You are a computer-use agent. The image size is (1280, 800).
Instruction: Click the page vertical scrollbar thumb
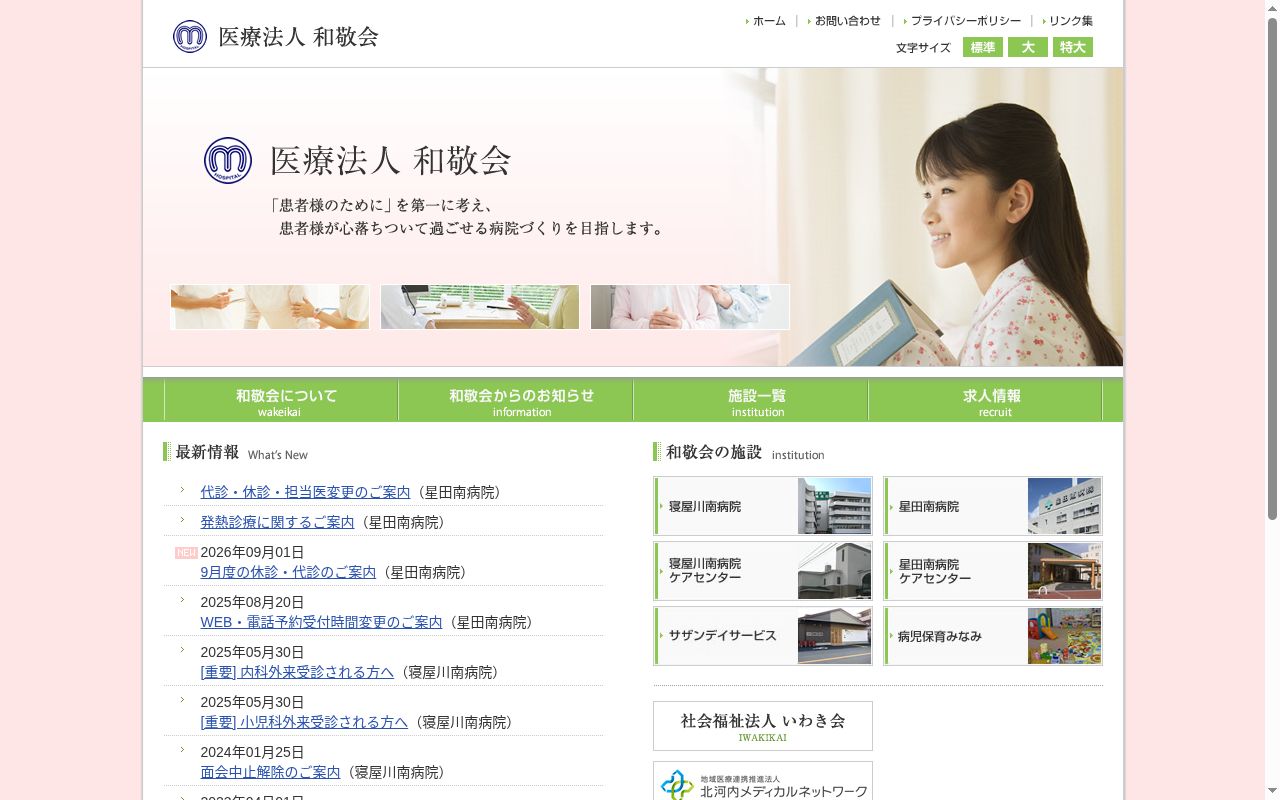click(1272, 268)
